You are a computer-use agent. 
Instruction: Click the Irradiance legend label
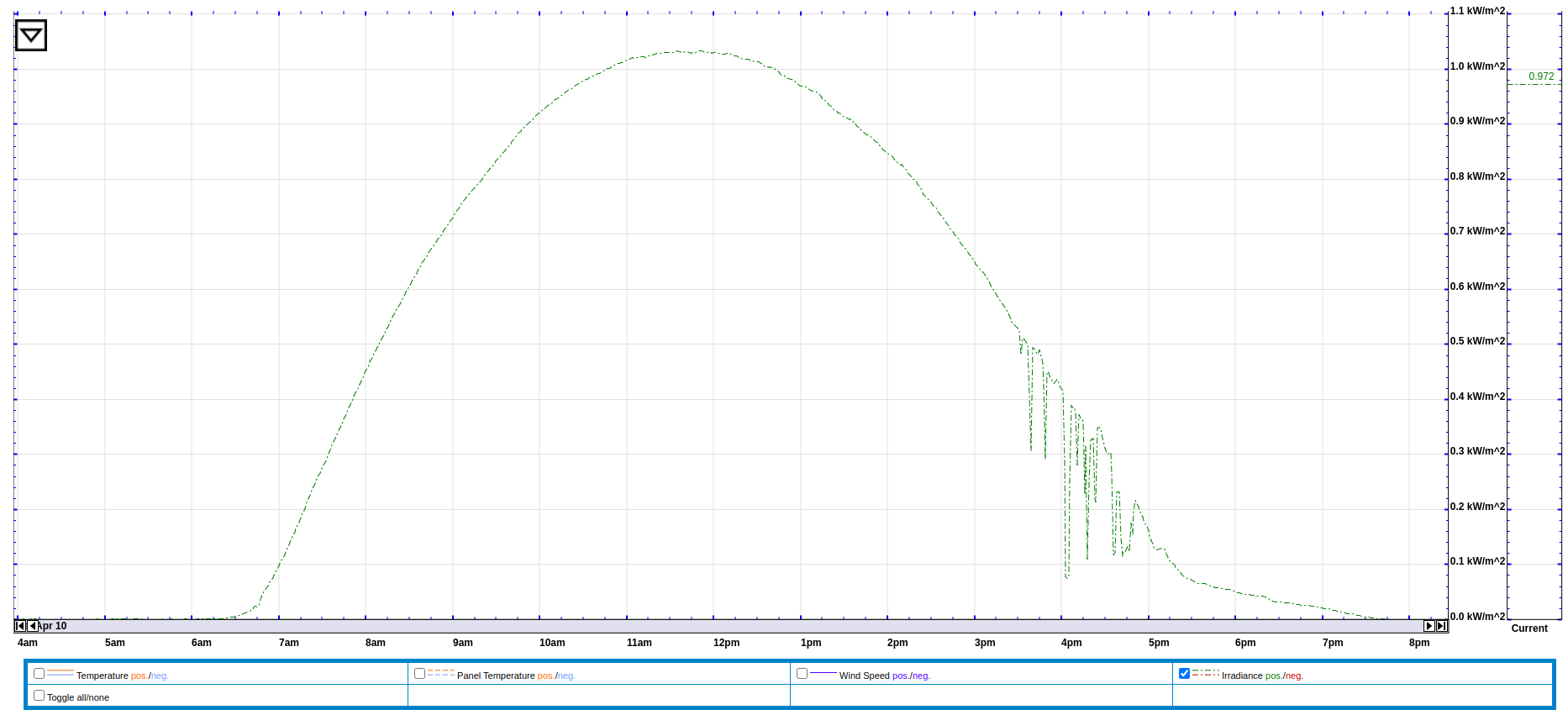coord(1242,676)
